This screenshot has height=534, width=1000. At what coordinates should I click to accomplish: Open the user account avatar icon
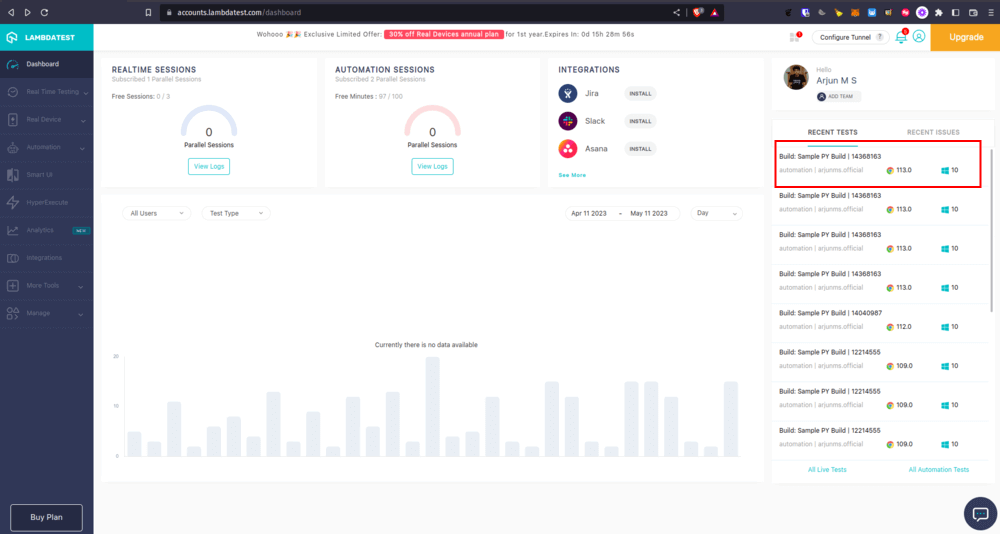(x=919, y=37)
